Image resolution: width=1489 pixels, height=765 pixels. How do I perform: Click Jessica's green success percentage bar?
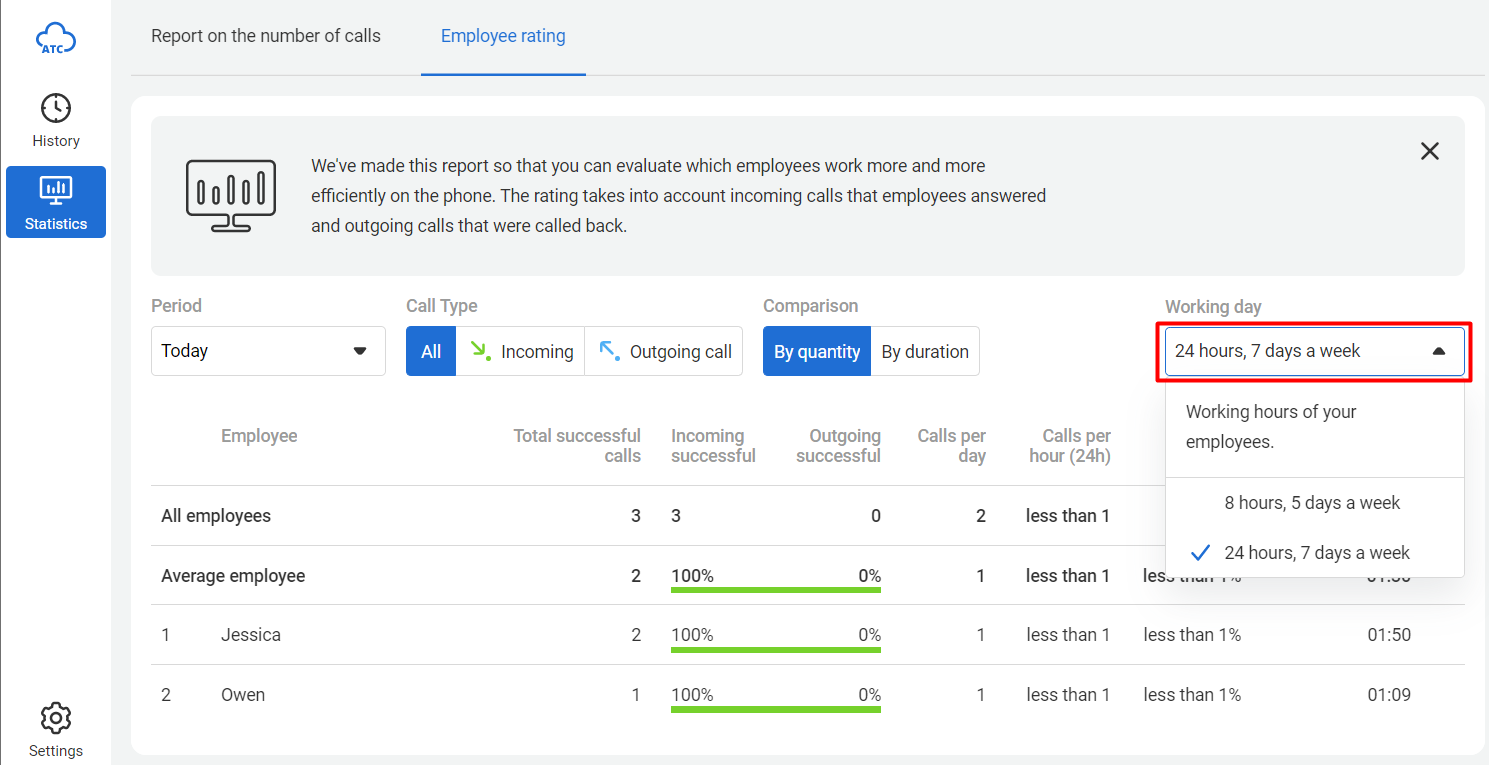[775, 649]
